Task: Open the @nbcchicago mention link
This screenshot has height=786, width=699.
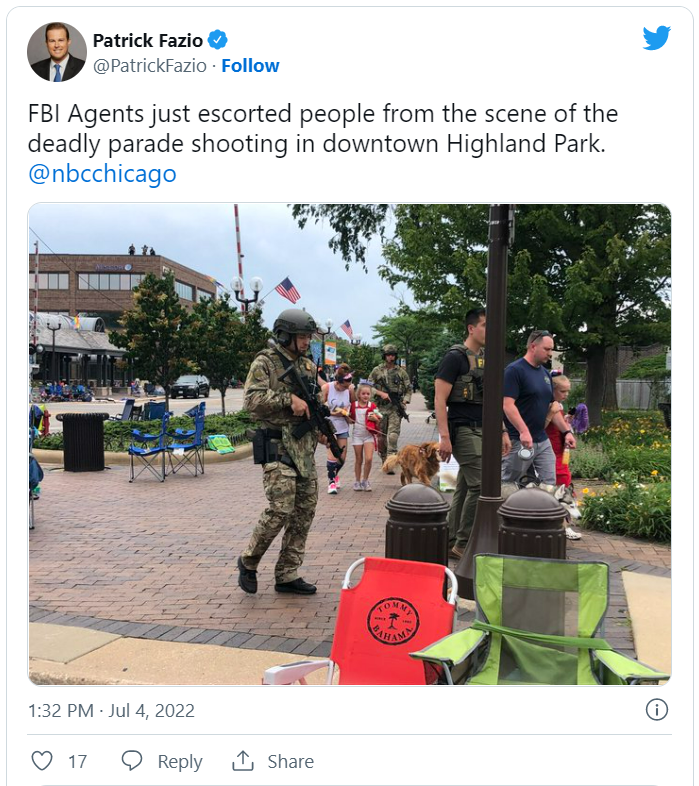Action: (102, 173)
